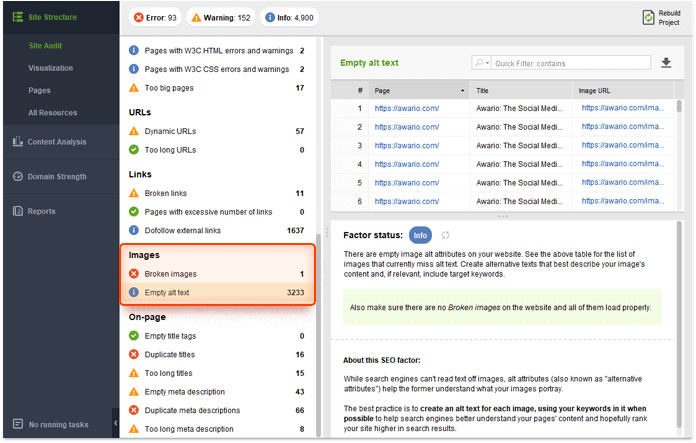Click the refresh icon beside Info status
Screen dimensions: 696x443
tap(445, 235)
